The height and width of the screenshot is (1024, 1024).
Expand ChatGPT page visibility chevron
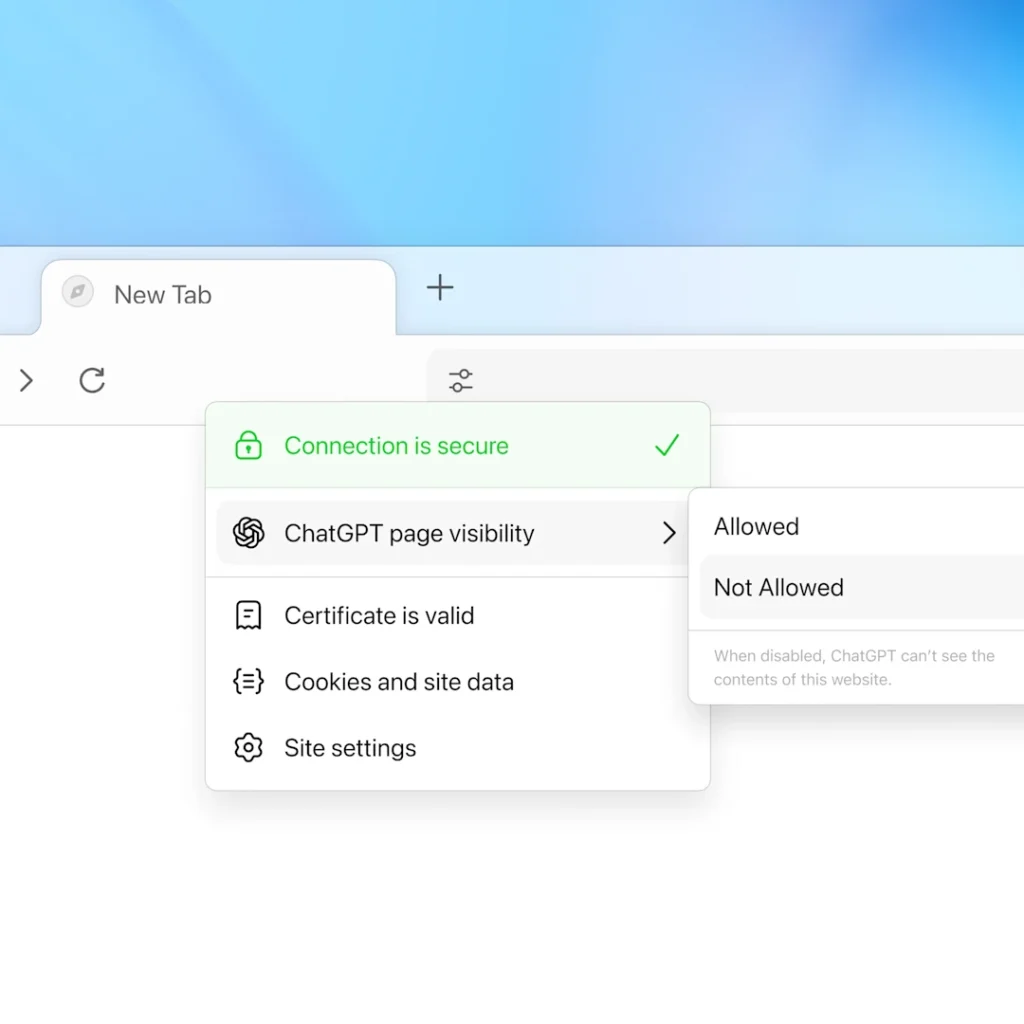(x=669, y=533)
